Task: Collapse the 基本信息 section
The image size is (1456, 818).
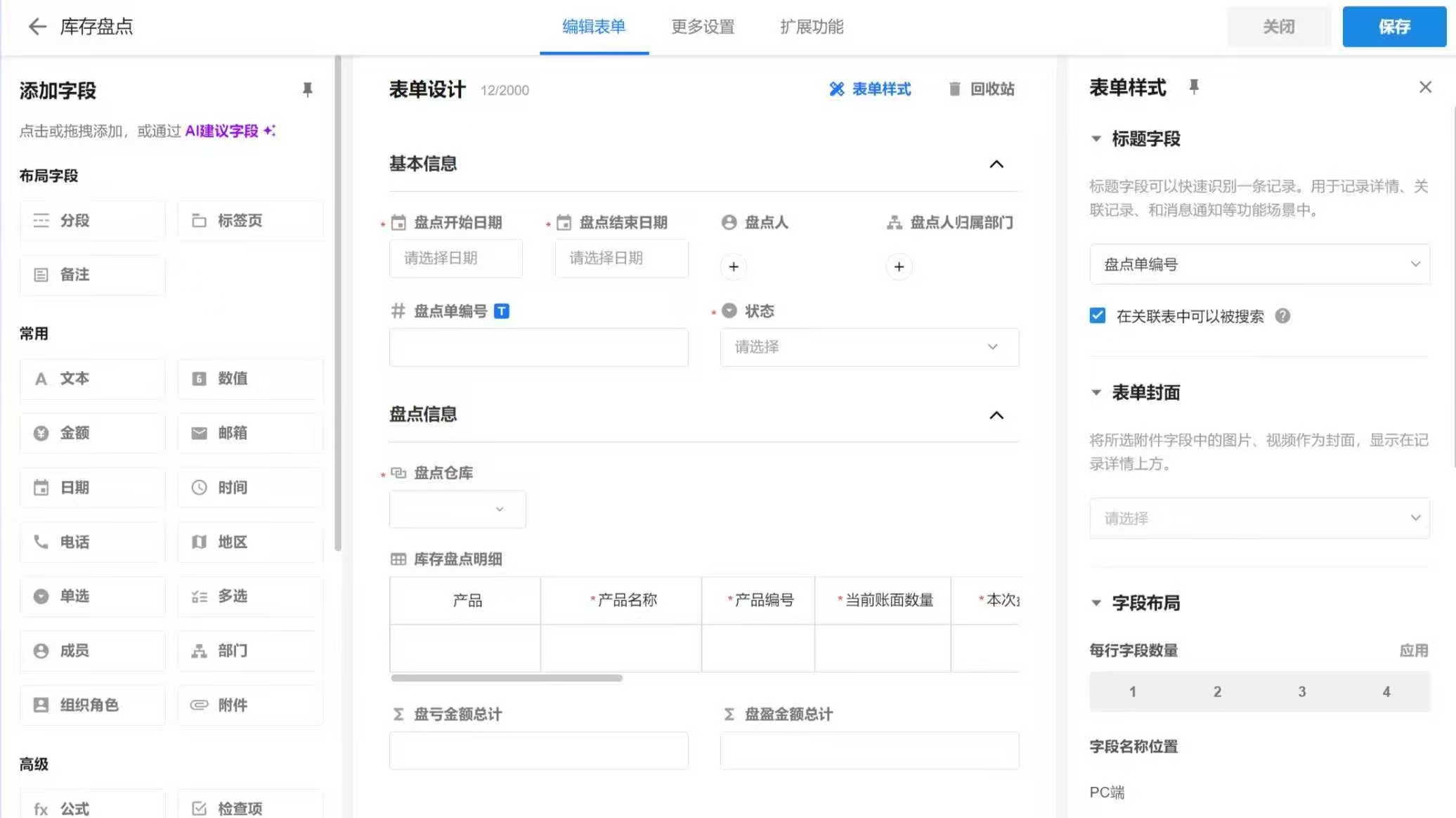Action: coord(996,164)
